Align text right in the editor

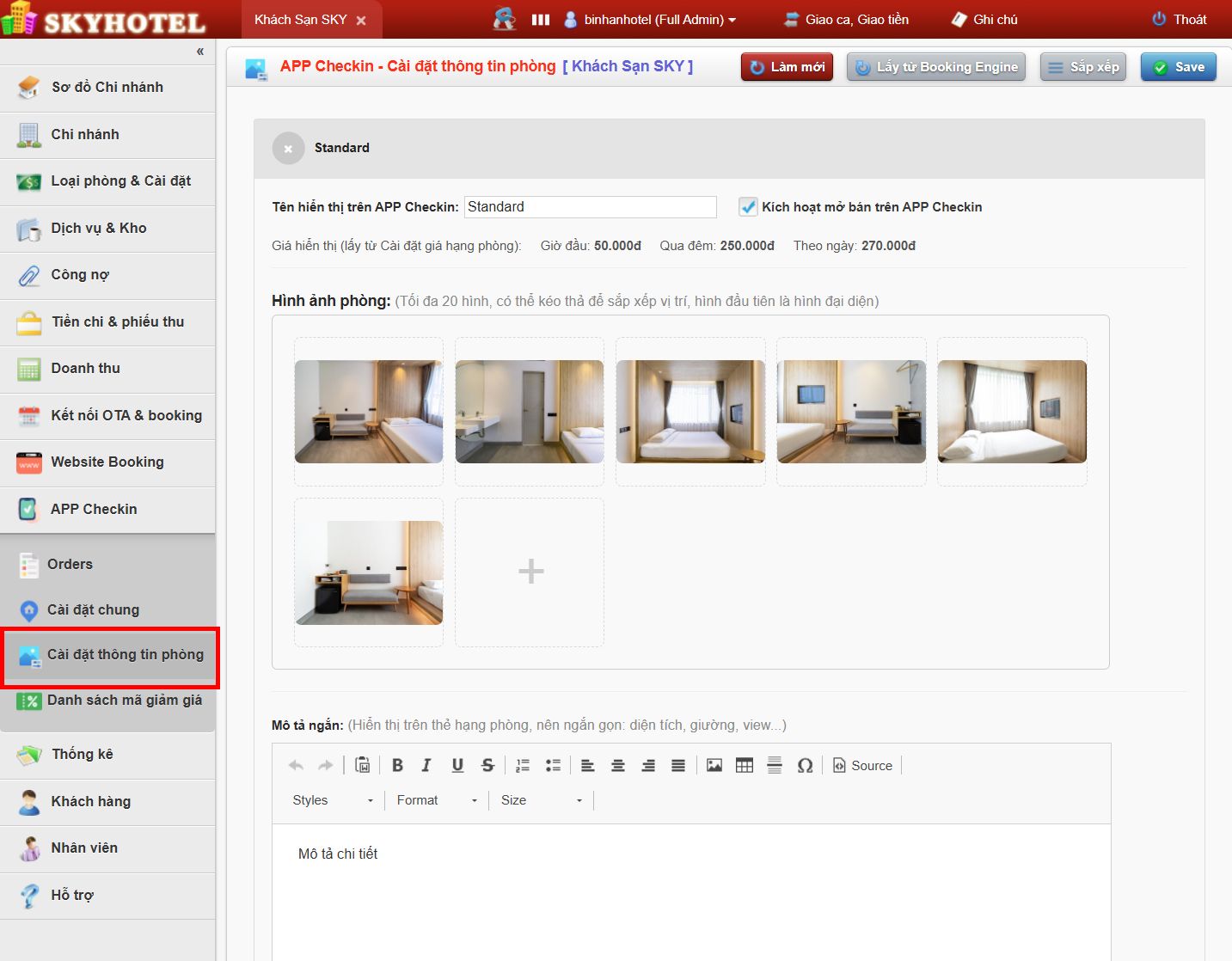click(x=648, y=765)
